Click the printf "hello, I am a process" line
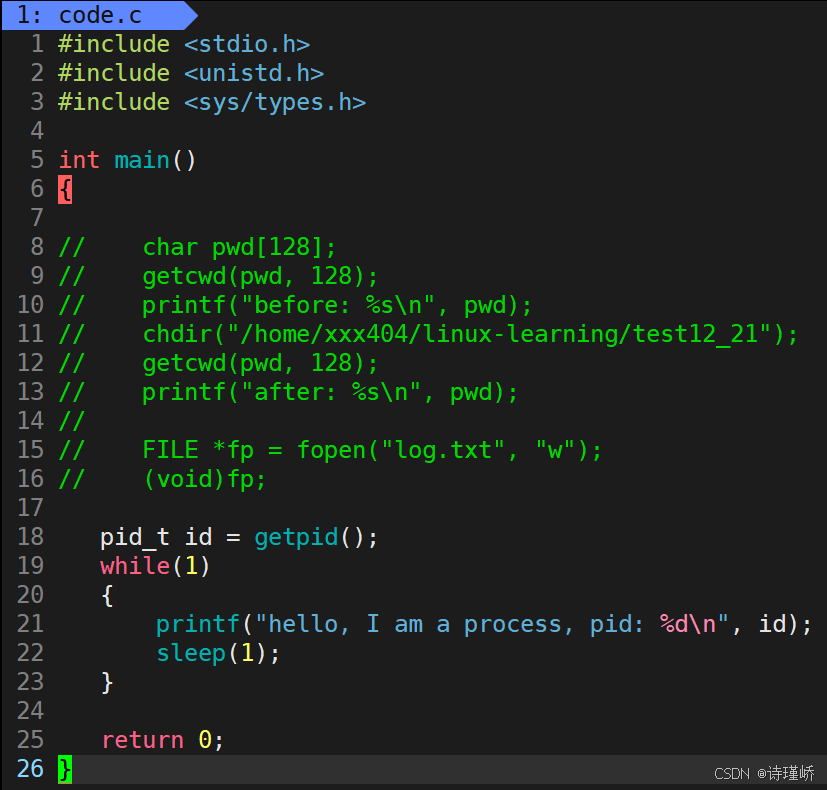The image size is (827, 790). [x=484, y=624]
